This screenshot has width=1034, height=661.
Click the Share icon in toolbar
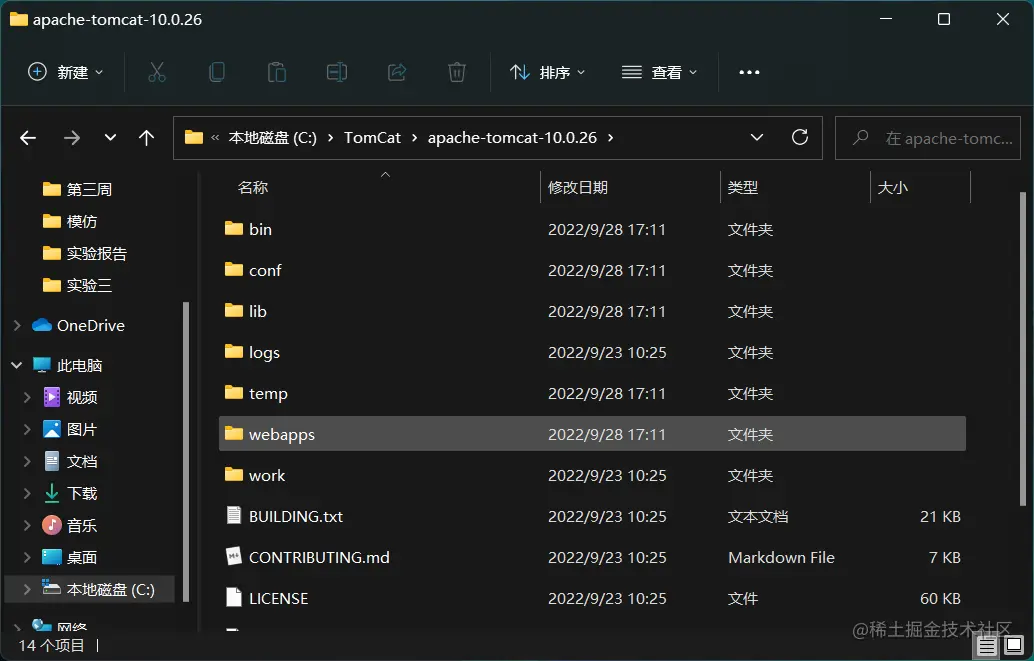click(x=397, y=72)
